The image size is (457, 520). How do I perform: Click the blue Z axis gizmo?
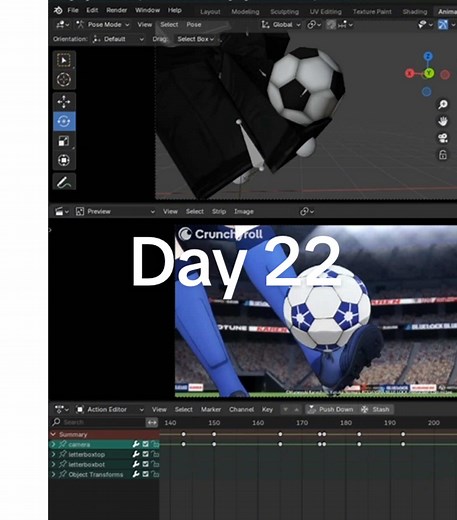tap(428, 56)
